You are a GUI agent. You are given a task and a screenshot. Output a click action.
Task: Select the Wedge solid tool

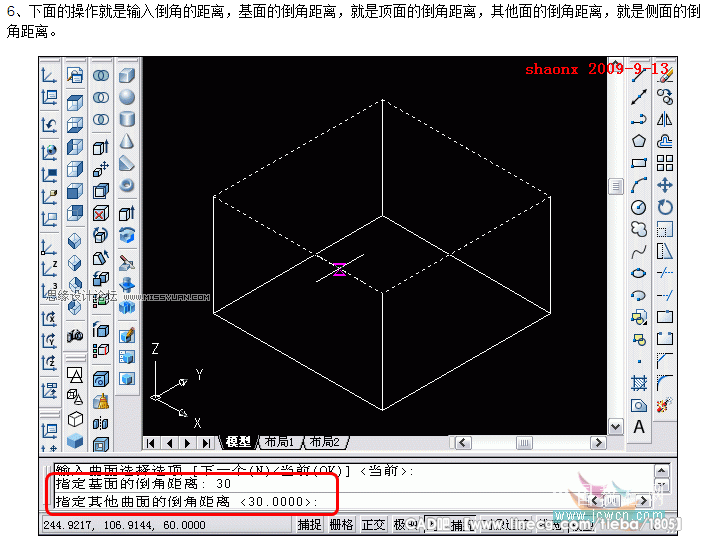[x=127, y=163]
